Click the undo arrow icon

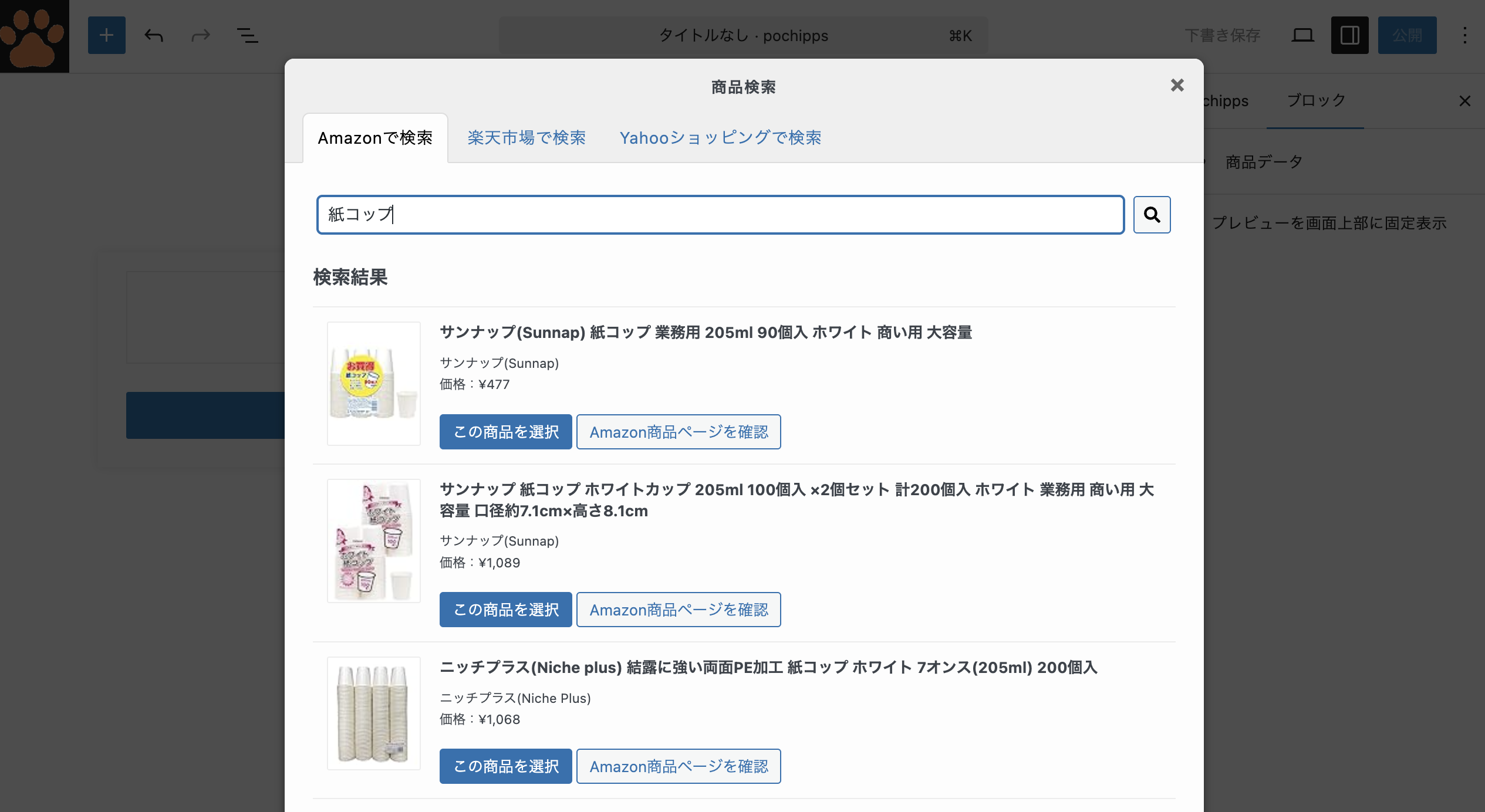154,35
